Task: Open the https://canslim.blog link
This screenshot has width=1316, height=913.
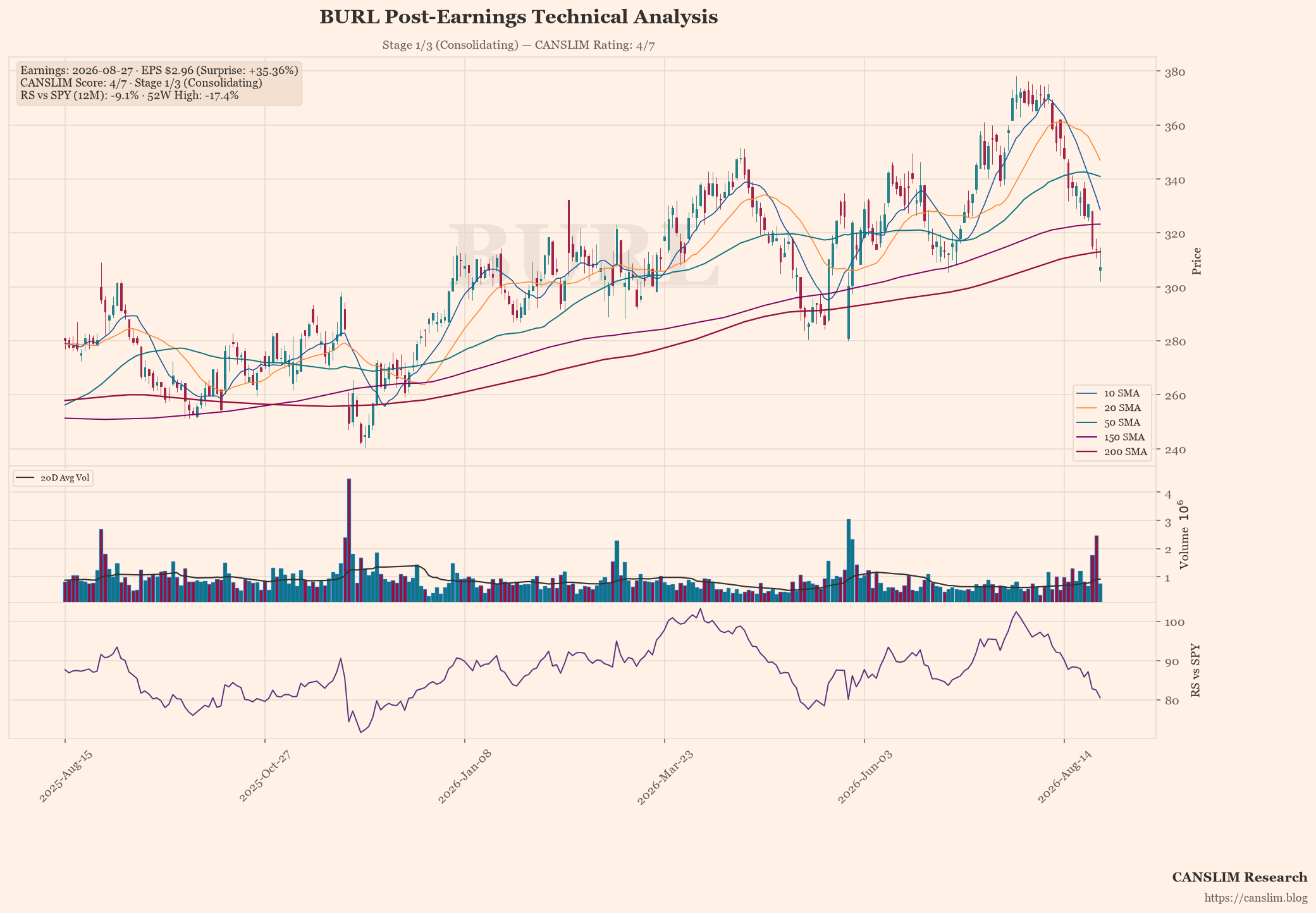Action: 1256,898
